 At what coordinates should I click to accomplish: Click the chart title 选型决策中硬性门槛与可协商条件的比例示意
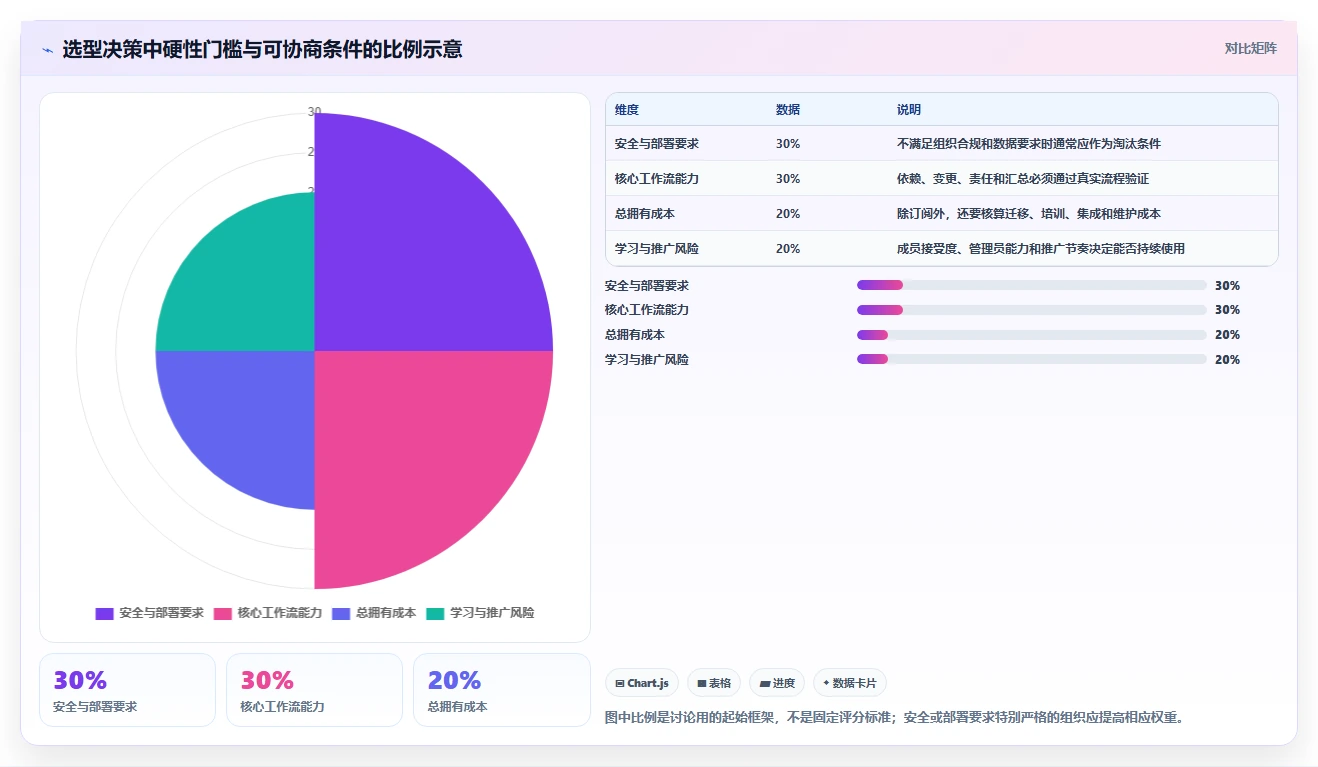[x=262, y=49]
